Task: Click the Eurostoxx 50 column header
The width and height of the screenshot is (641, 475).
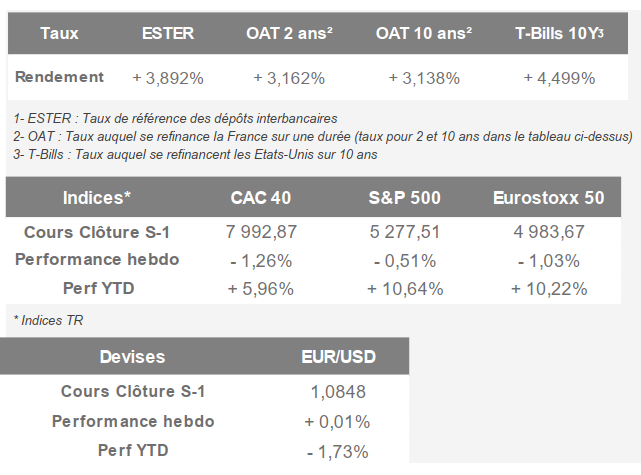Action: coord(548,197)
